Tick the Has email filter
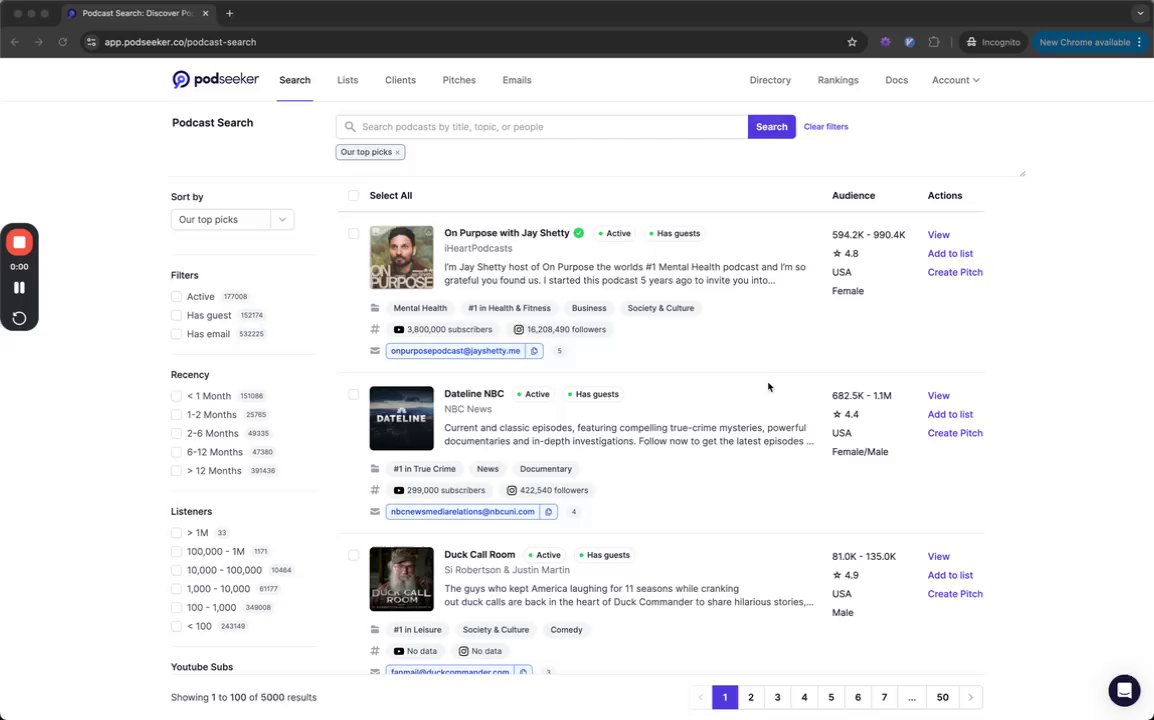Image resolution: width=1154 pixels, height=720 pixels. click(x=176, y=334)
